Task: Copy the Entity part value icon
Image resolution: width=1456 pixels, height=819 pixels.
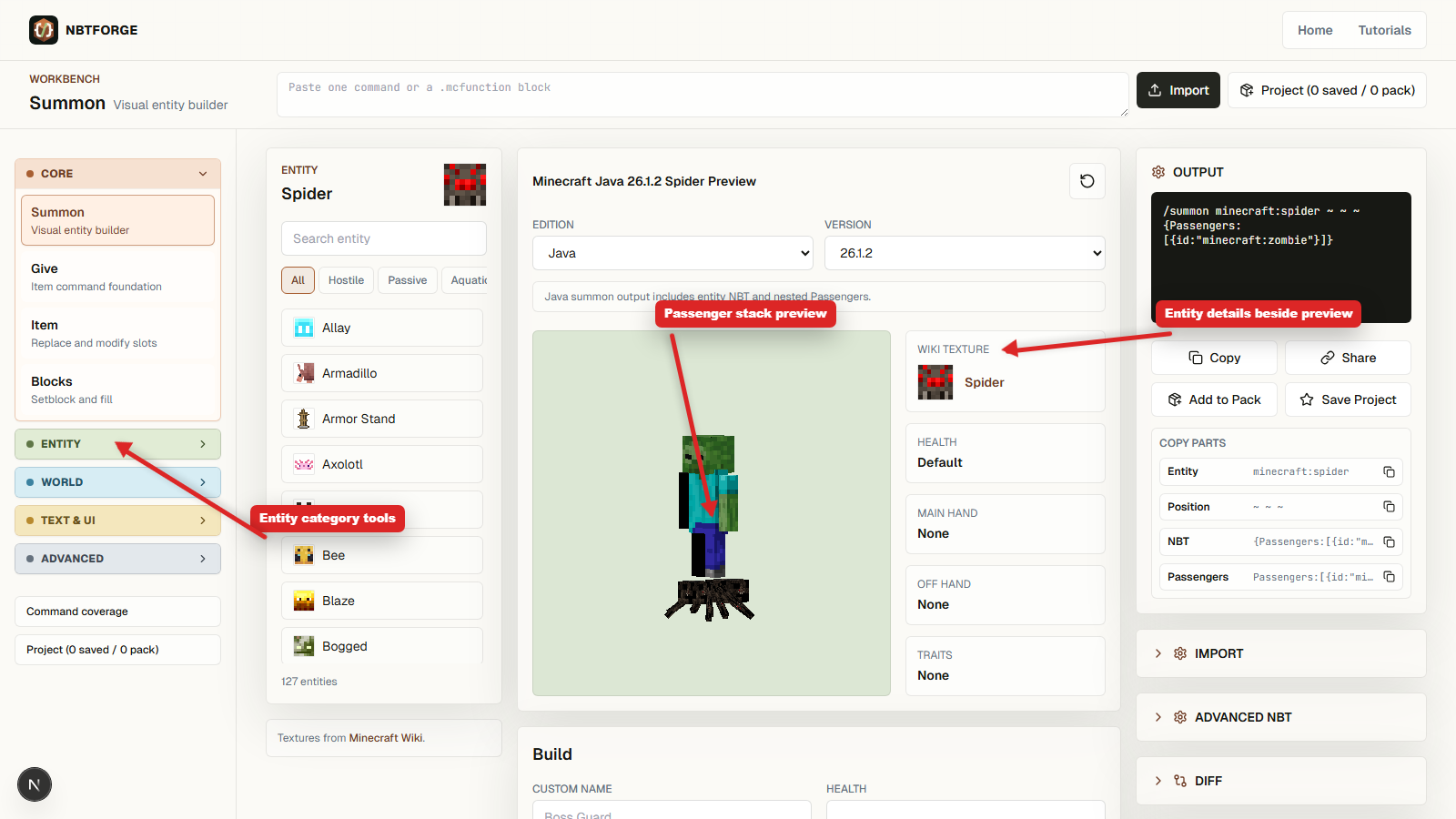Action: 1389,471
